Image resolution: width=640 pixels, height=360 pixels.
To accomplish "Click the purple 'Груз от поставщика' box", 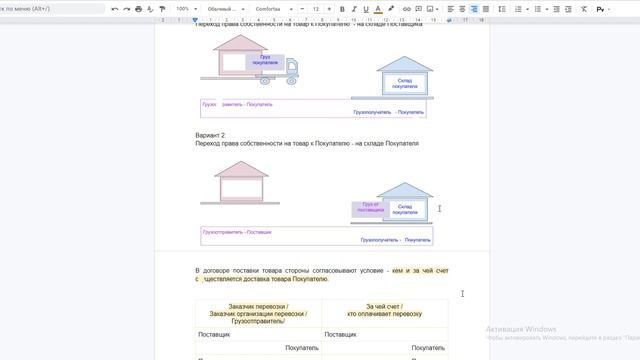I will [x=370, y=208].
